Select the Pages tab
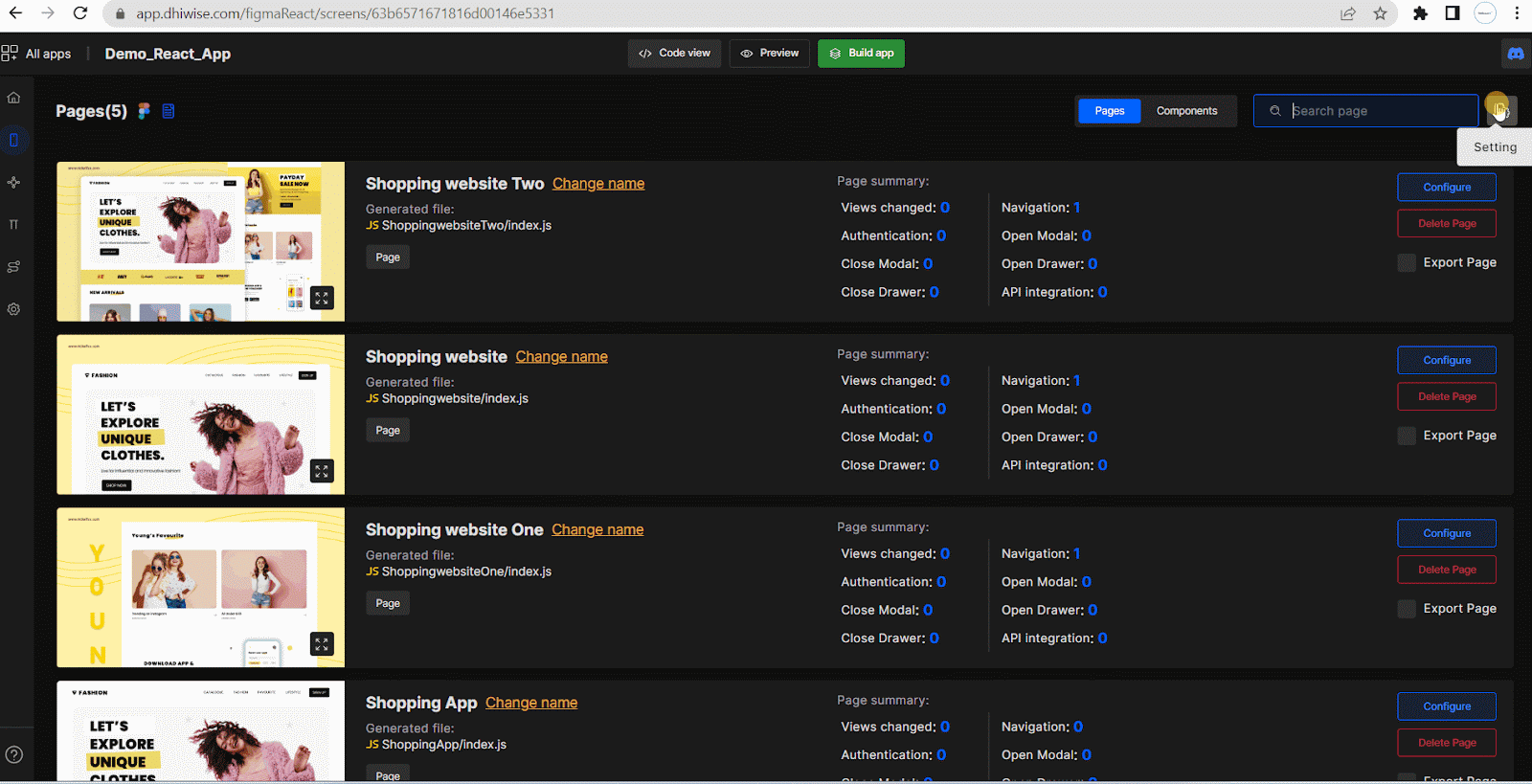Viewport: 1532px width, 784px height. click(1109, 111)
